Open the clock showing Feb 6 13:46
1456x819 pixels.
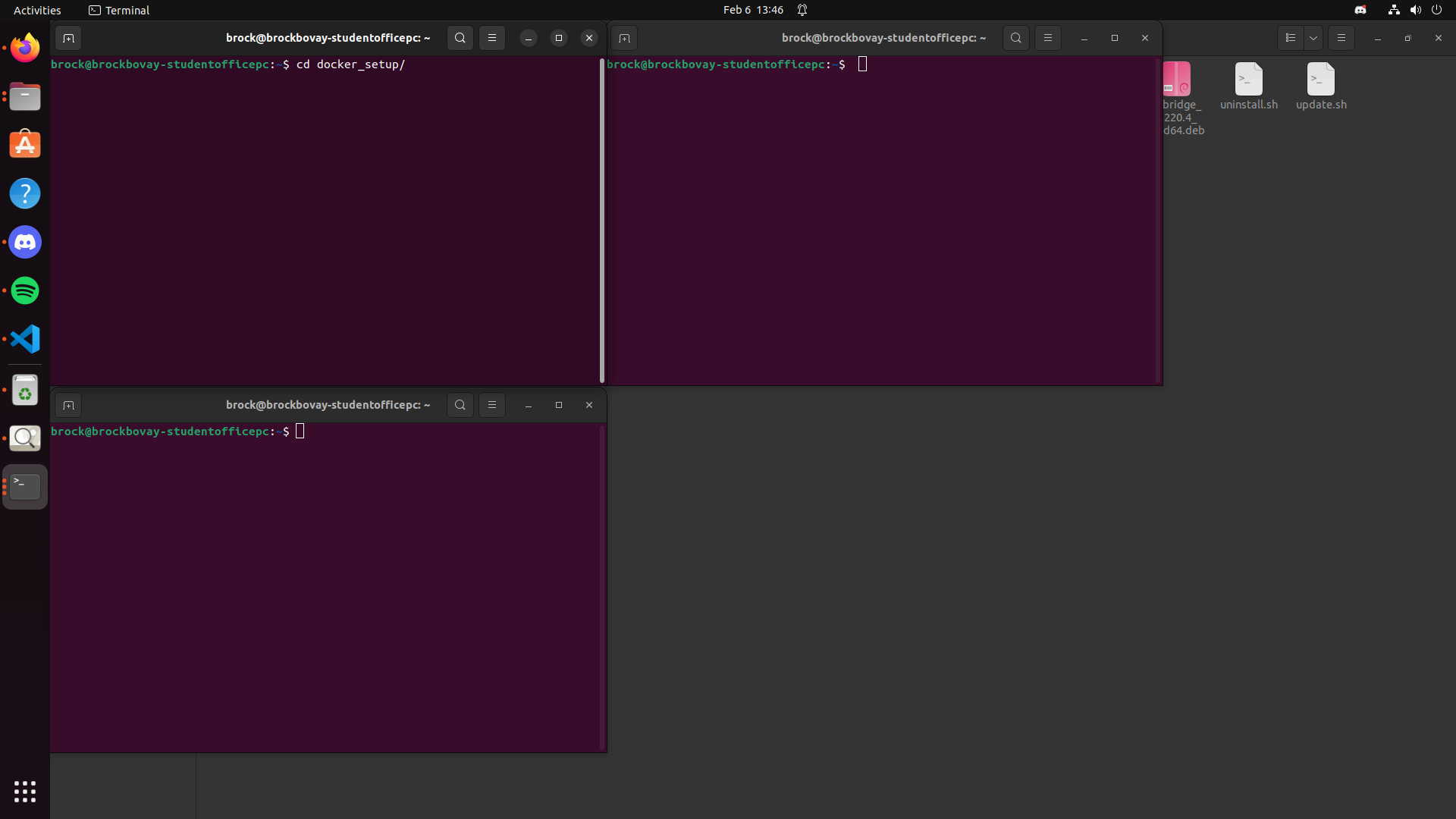(753, 10)
